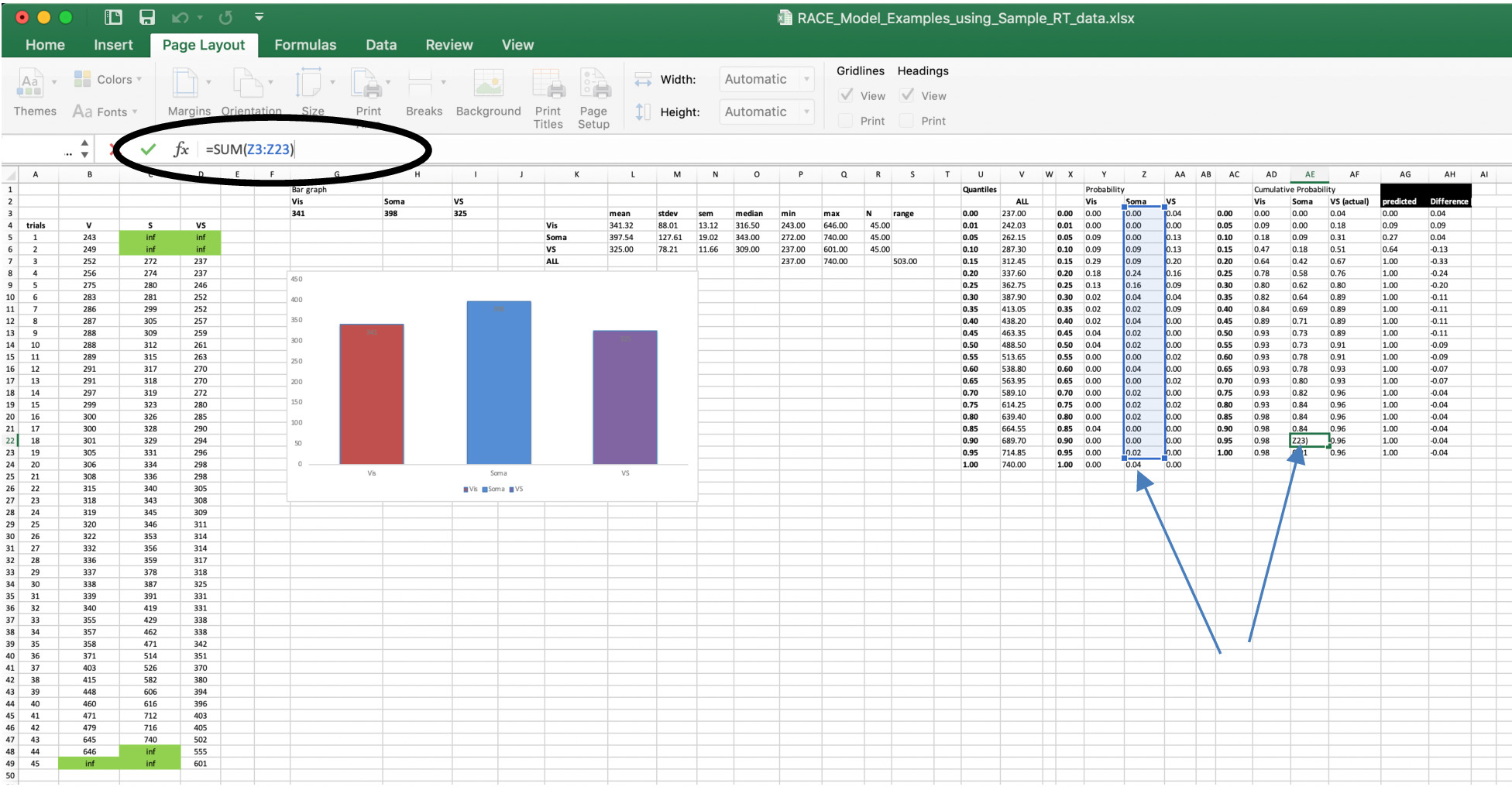Viewport: 1512px width, 787px height.
Task: Select the blue Soma bar in chart
Action: click(x=499, y=383)
